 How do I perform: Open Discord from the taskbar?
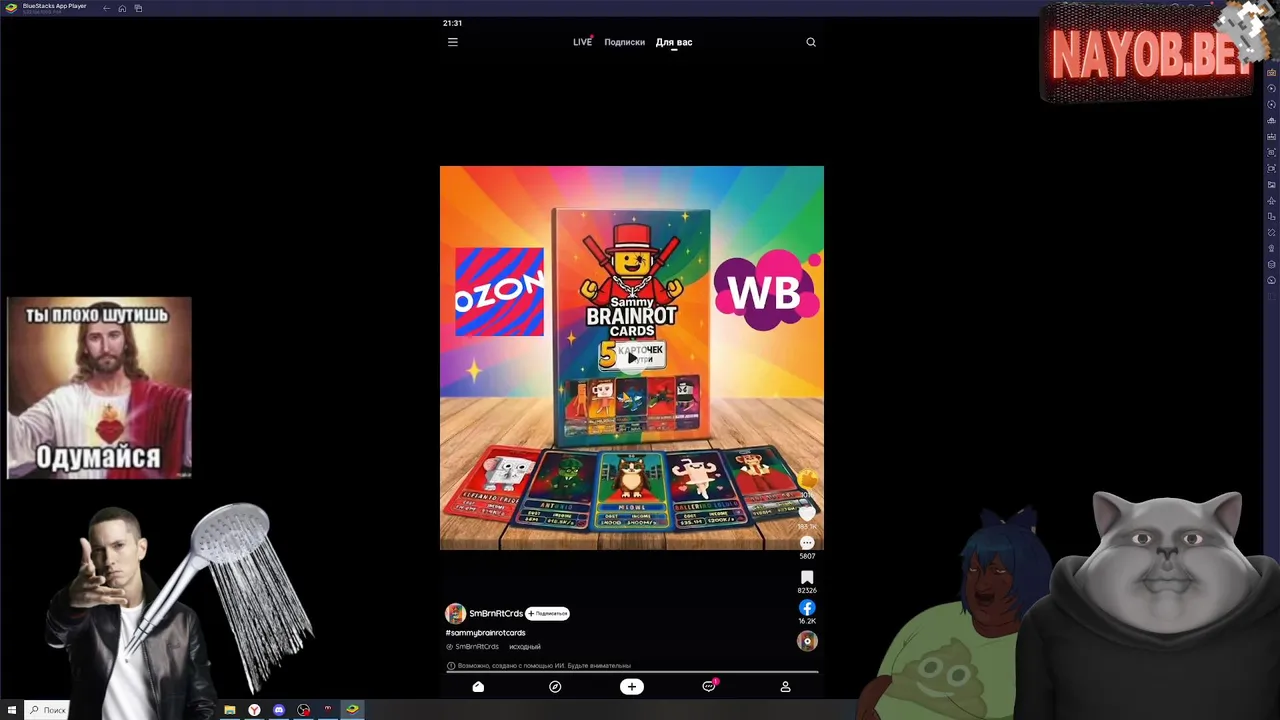[279, 710]
